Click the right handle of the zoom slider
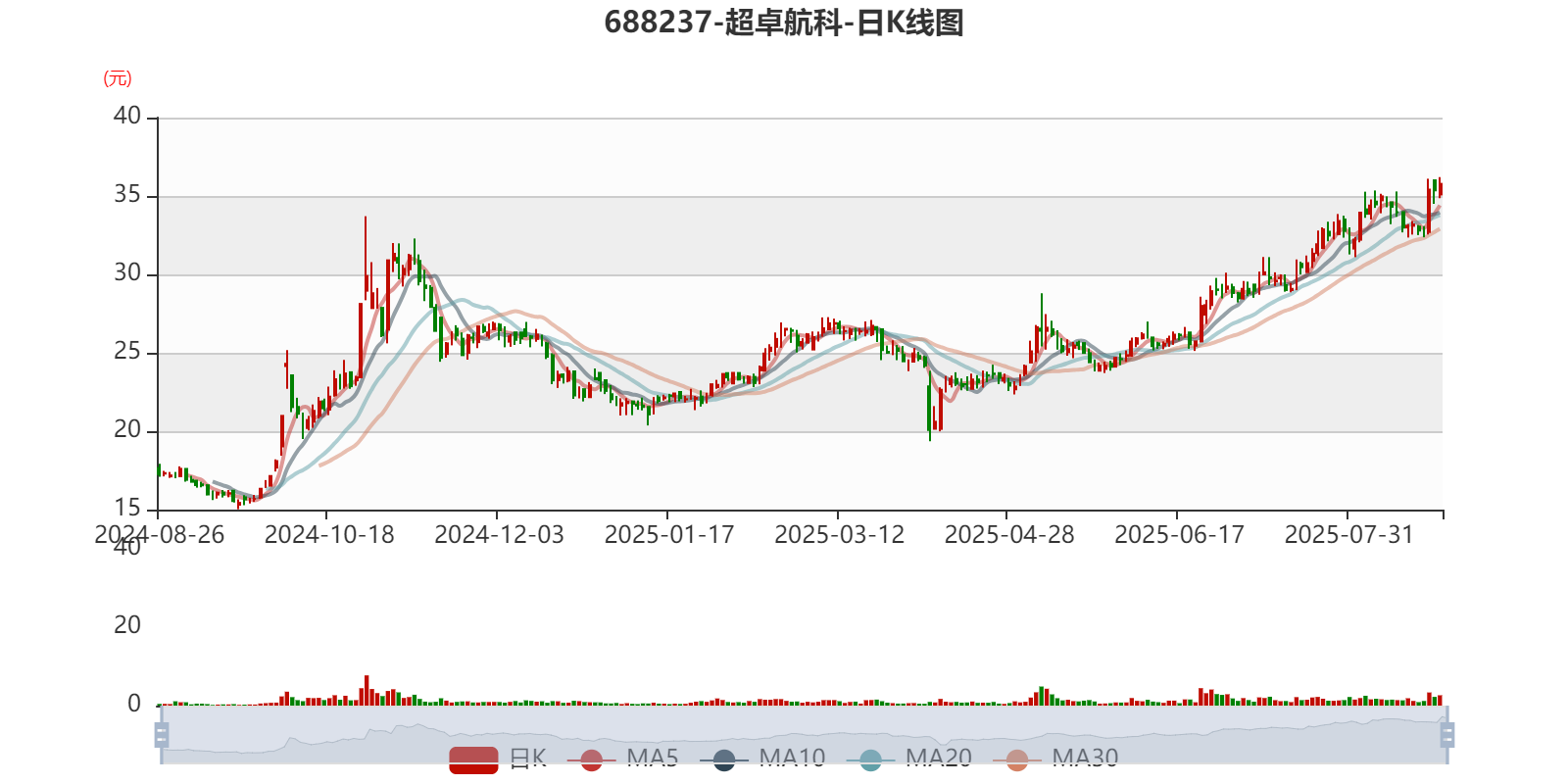Viewport: 1568px width, 784px height. [1446, 734]
